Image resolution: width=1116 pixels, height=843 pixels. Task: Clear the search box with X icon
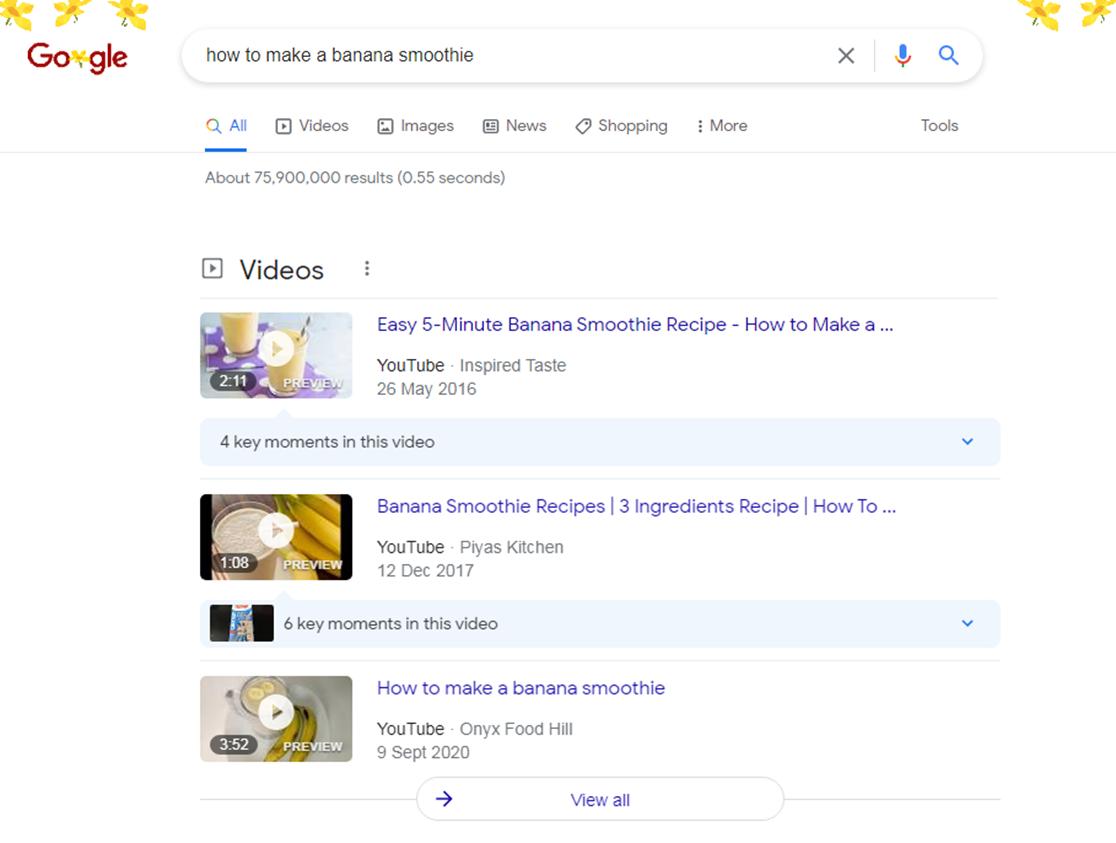pyautogui.click(x=846, y=56)
